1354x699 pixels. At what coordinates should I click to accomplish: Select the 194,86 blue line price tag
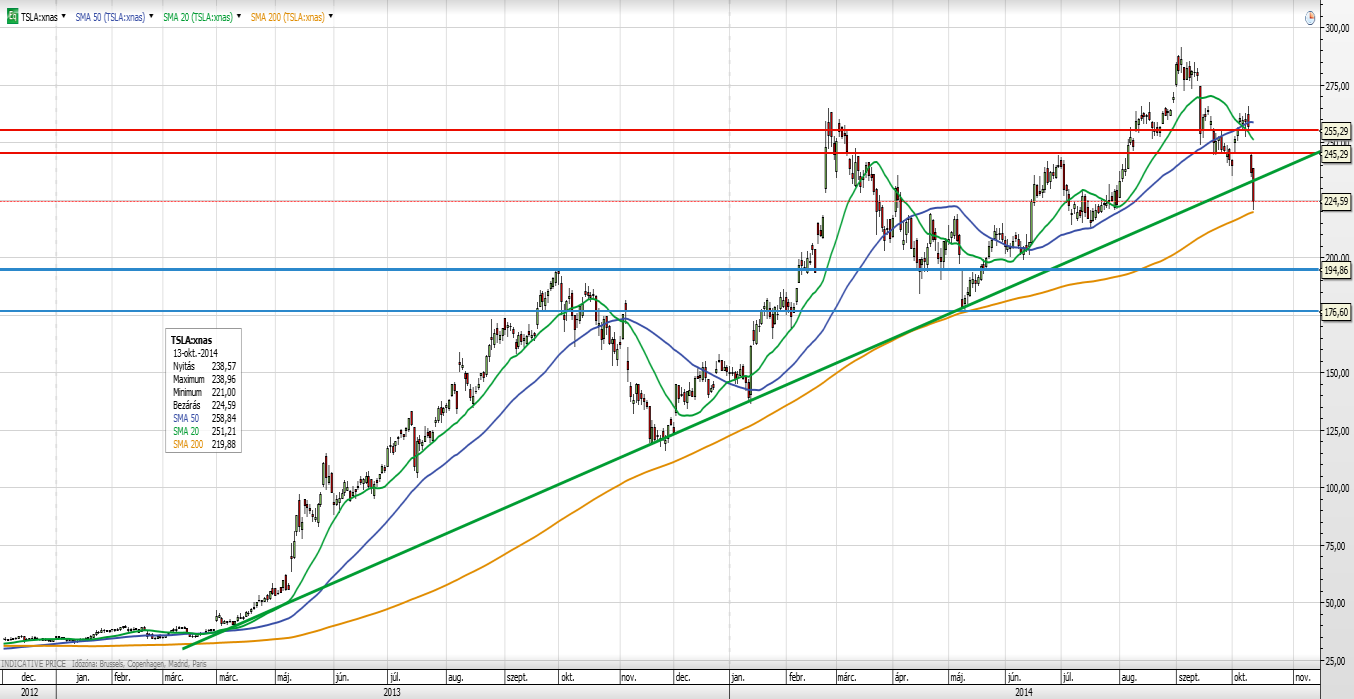[x=1337, y=270]
